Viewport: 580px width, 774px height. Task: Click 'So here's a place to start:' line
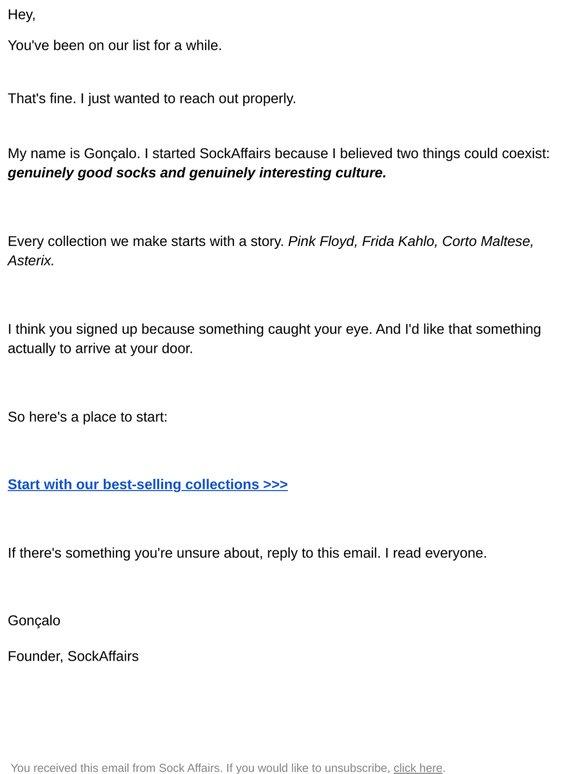(87, 417)
